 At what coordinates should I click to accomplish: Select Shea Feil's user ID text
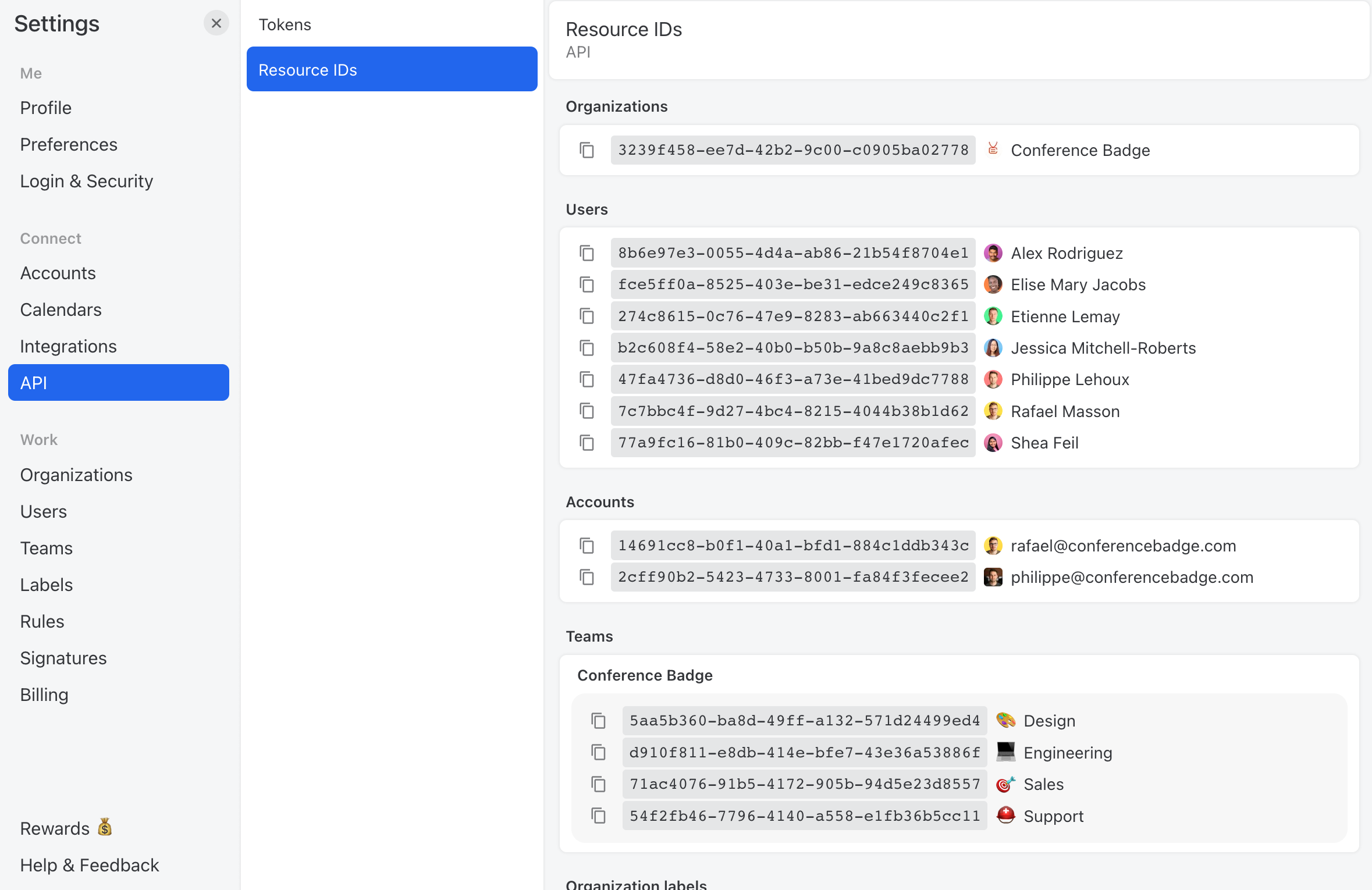point(792,442)
